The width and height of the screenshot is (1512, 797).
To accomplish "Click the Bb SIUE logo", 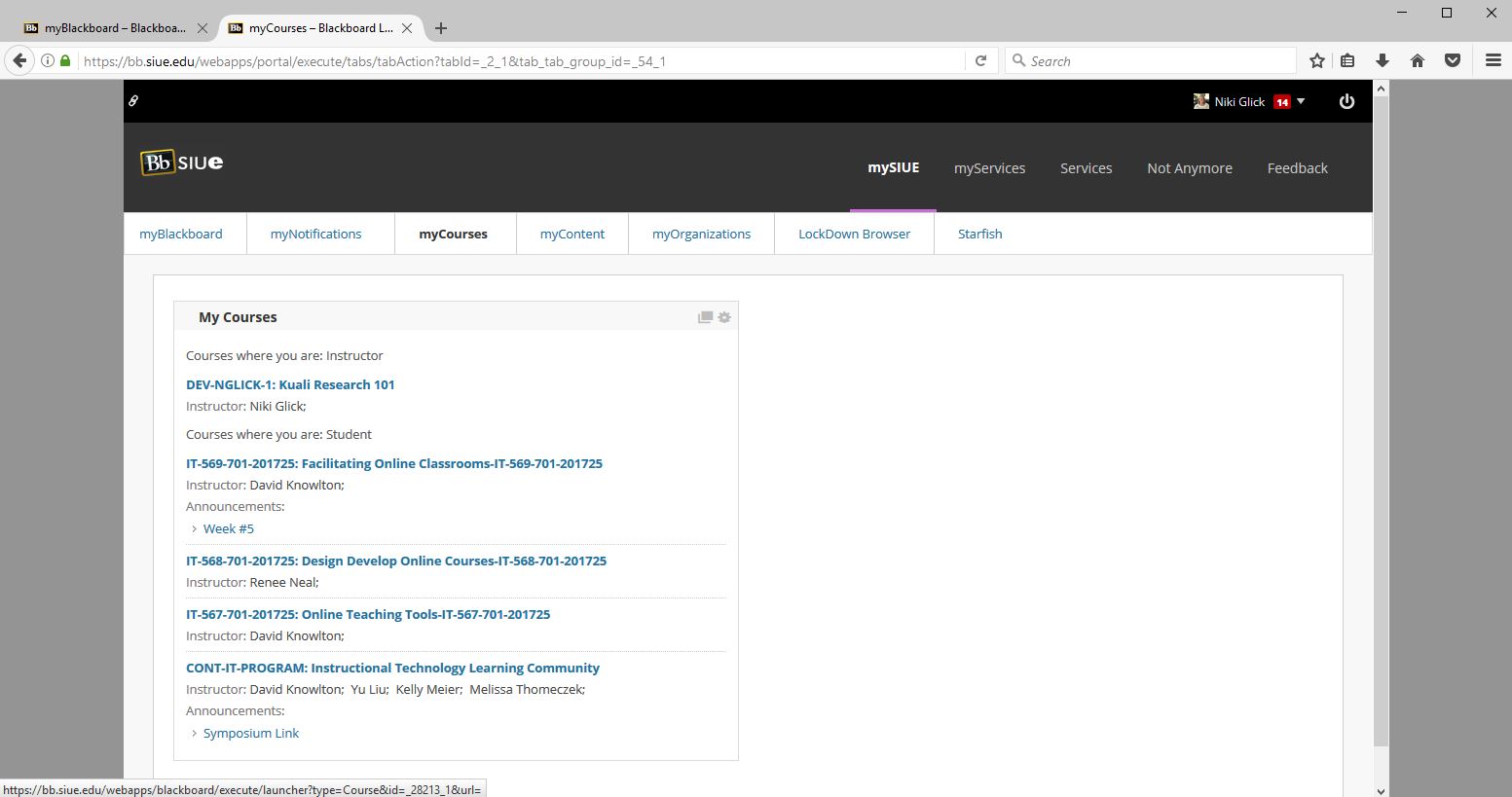I will point(182,163).
